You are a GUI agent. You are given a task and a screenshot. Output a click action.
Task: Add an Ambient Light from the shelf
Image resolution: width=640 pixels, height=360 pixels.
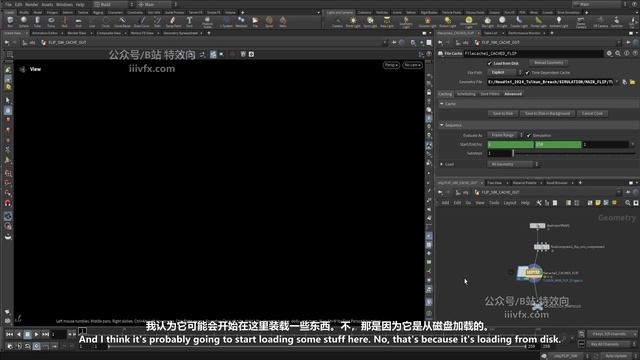[559, 22]
